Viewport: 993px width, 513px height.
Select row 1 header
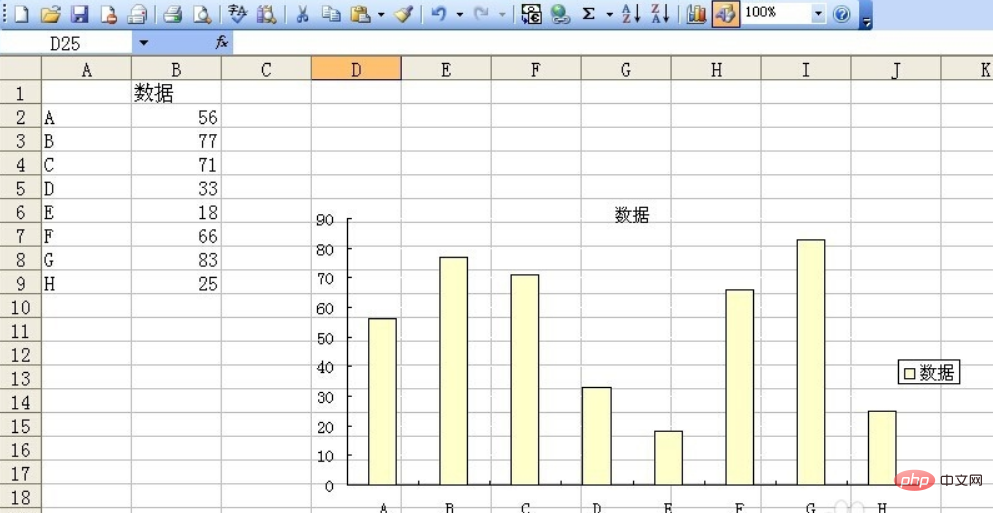(x=21, y=92)
